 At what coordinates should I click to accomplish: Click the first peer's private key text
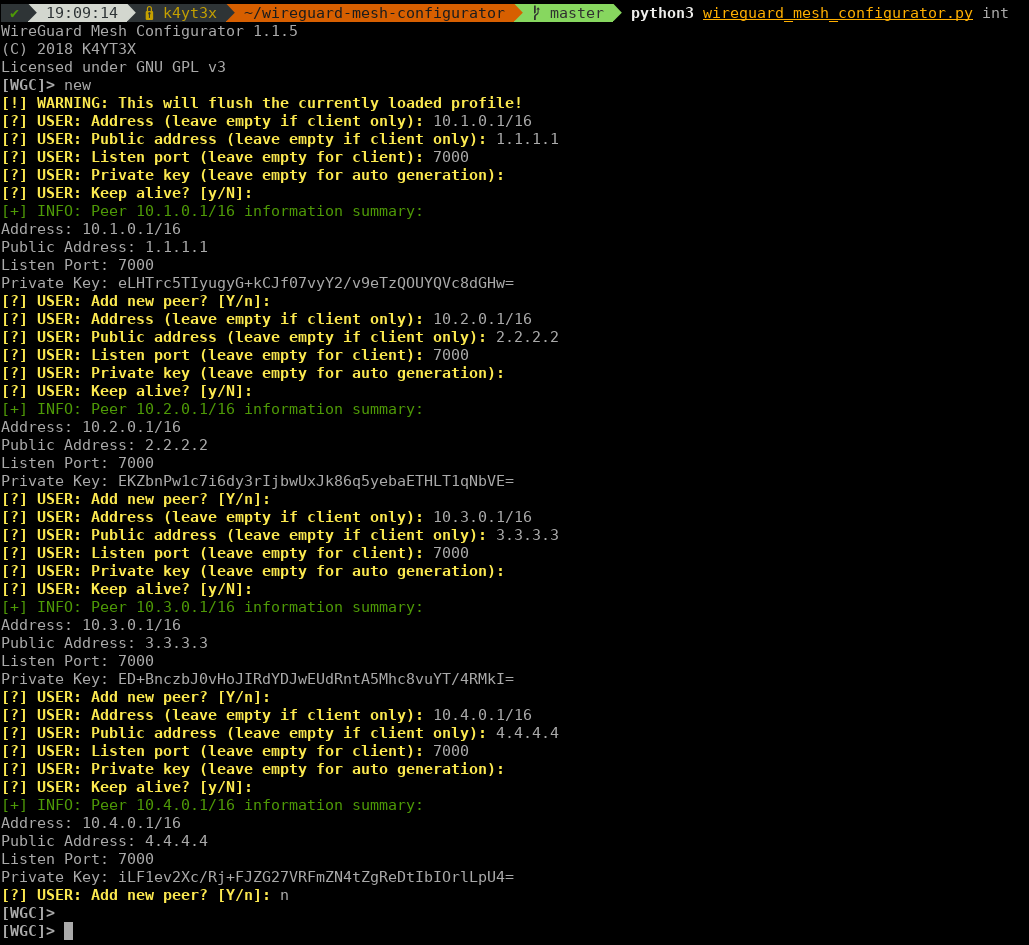(x=316, y=283)
